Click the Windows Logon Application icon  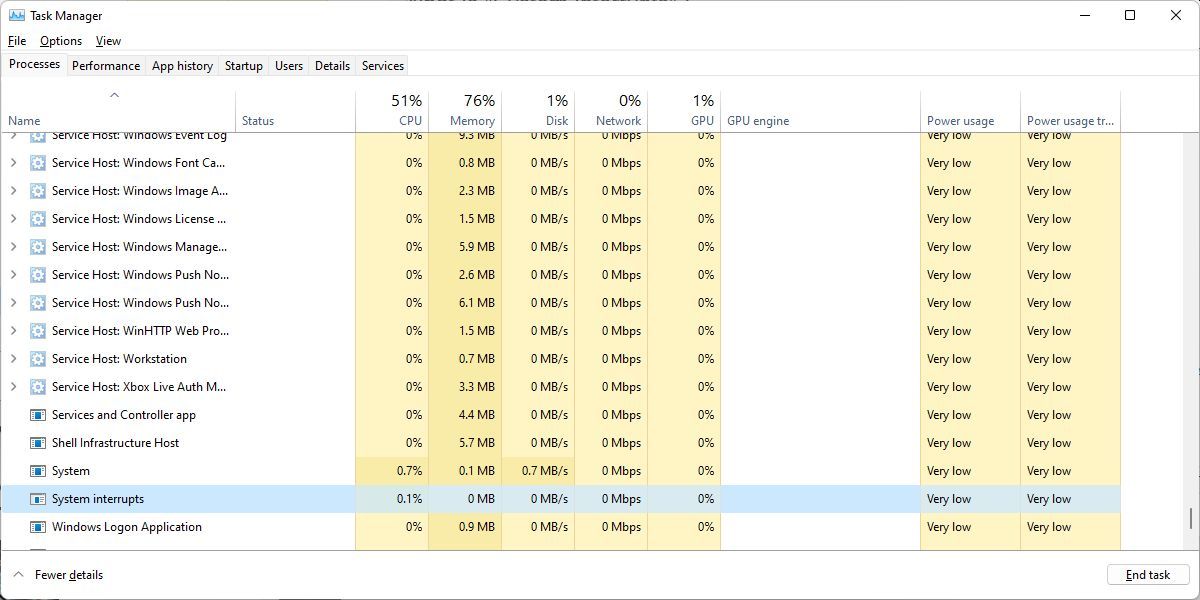pos(38,527)
